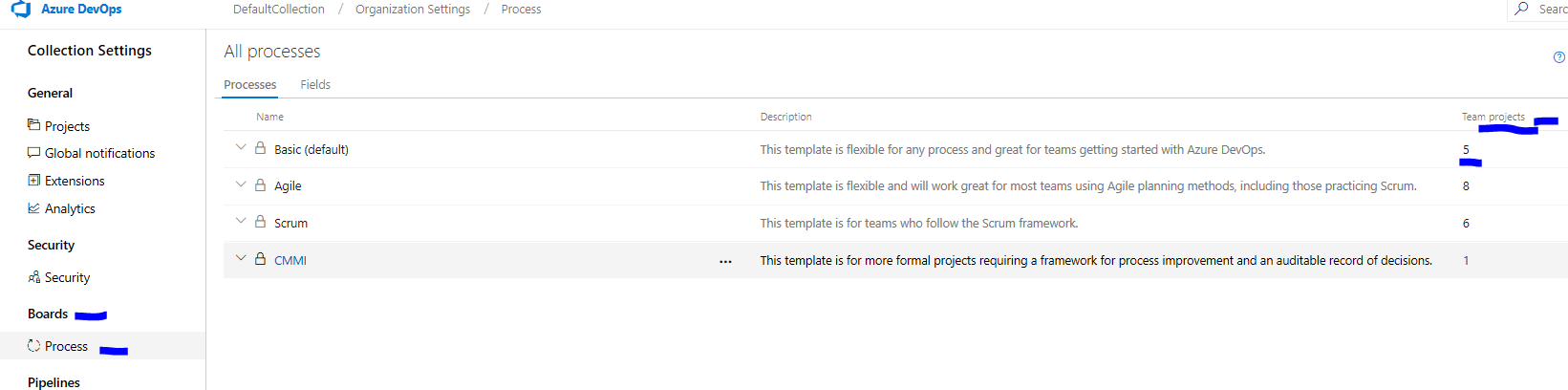1568x390 pixels.
Task: Open Global notifications settings
Action: coord(99,153)
